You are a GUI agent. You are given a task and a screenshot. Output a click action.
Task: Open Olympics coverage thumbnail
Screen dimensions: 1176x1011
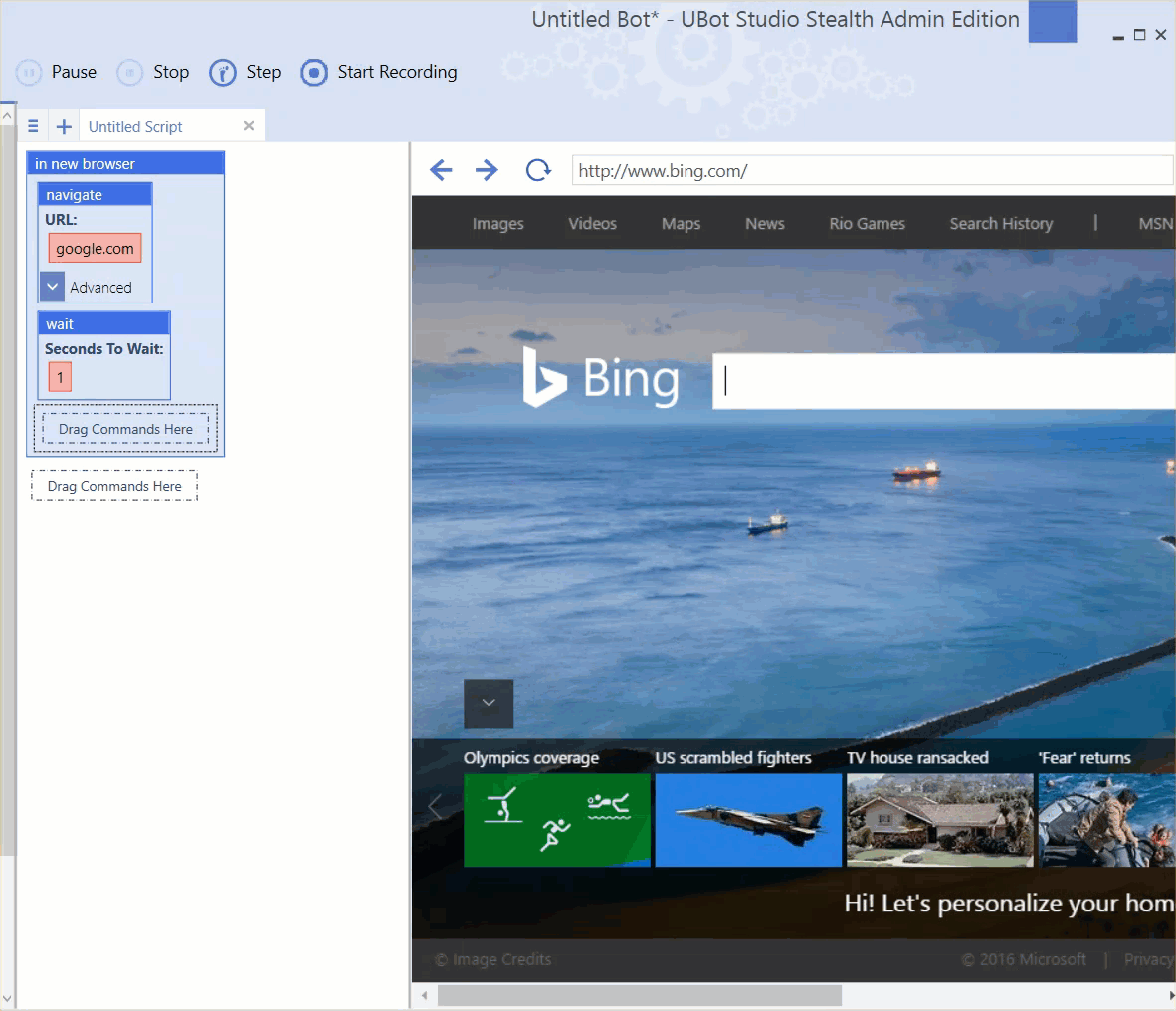(x=557, y=820)
